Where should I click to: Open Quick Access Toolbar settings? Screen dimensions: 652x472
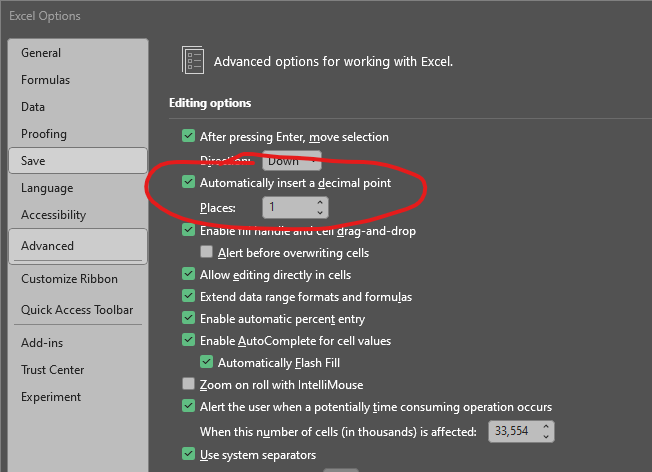77,310
